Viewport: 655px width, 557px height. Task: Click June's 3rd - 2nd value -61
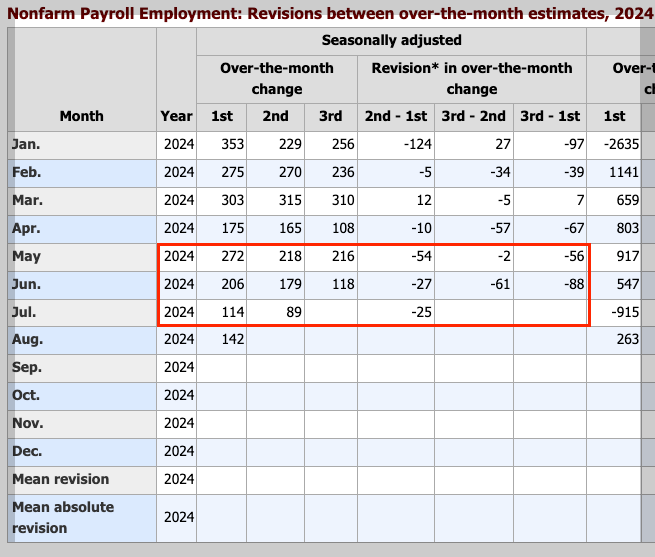pyautogui.click(x=500, y=284)
